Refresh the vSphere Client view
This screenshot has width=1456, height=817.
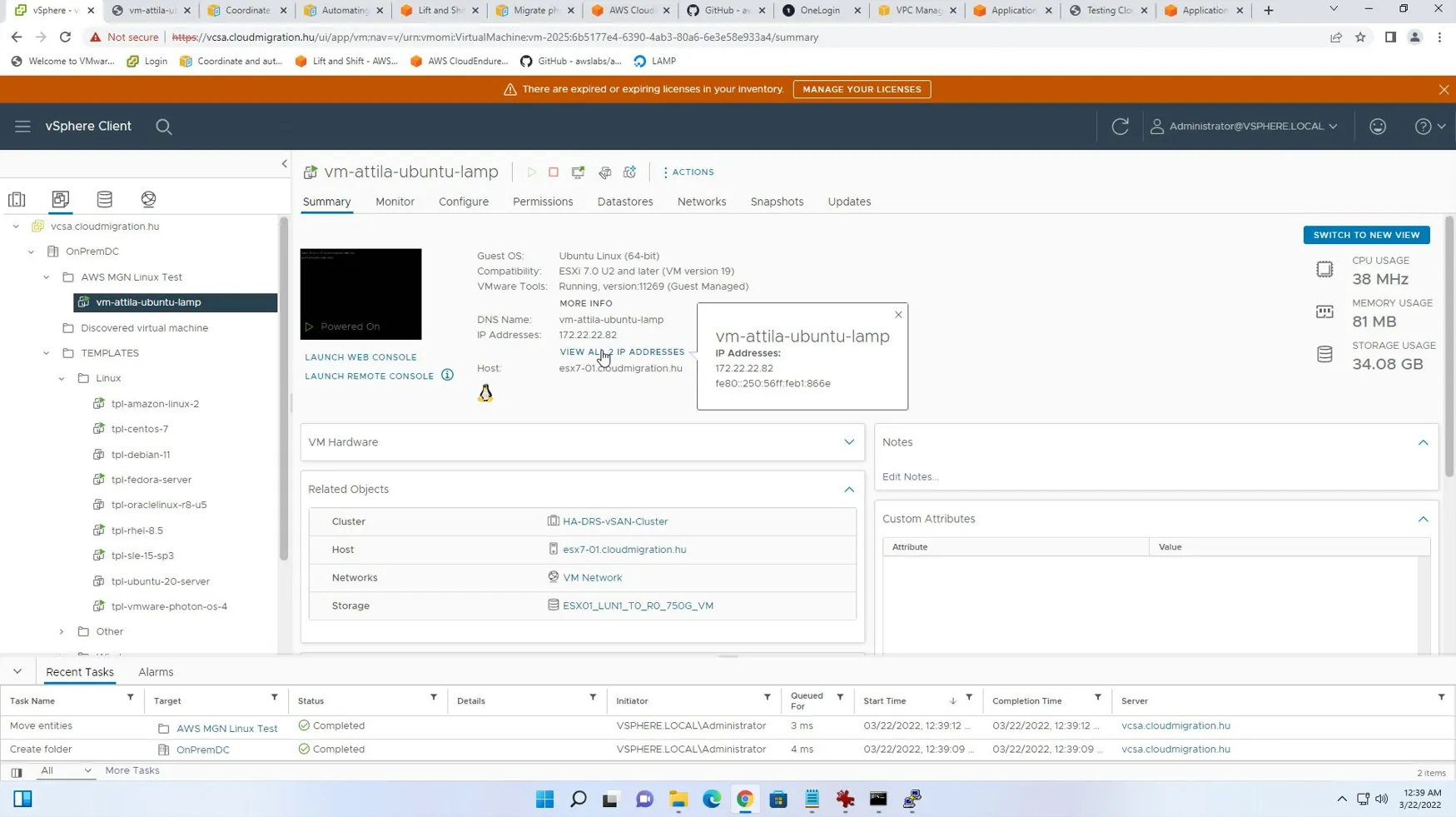pyautogui.click(x=1120, y=127)
